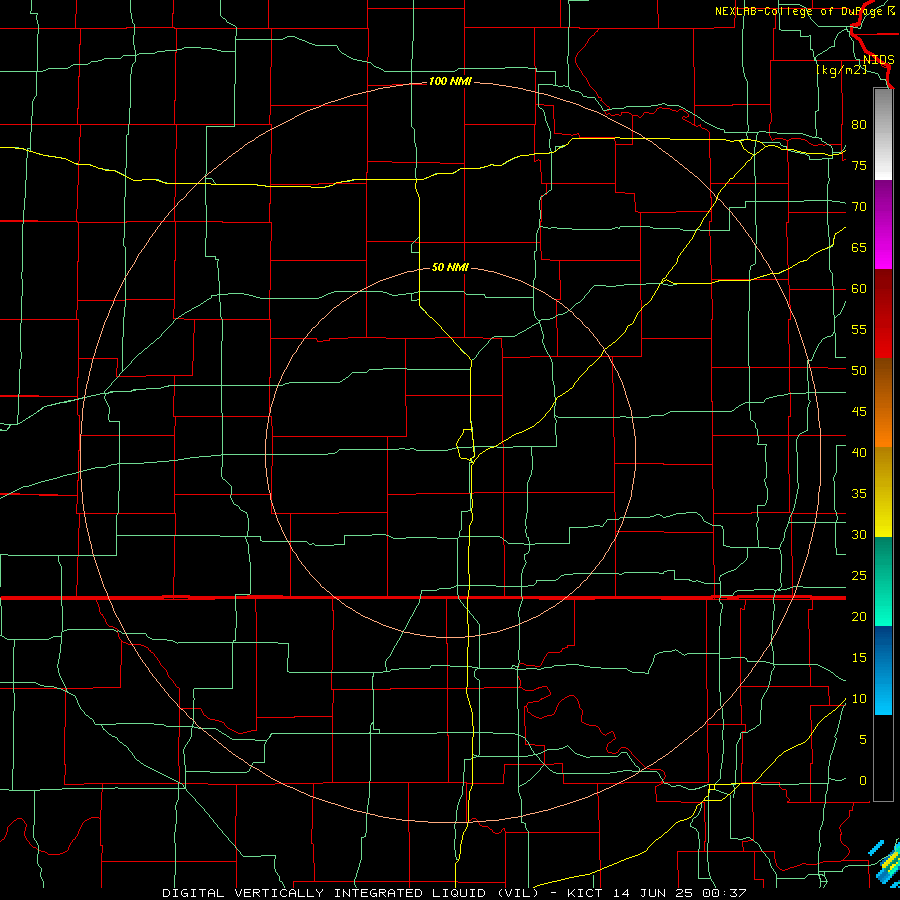Click the NIDS label above the legend

coord(878,60)
